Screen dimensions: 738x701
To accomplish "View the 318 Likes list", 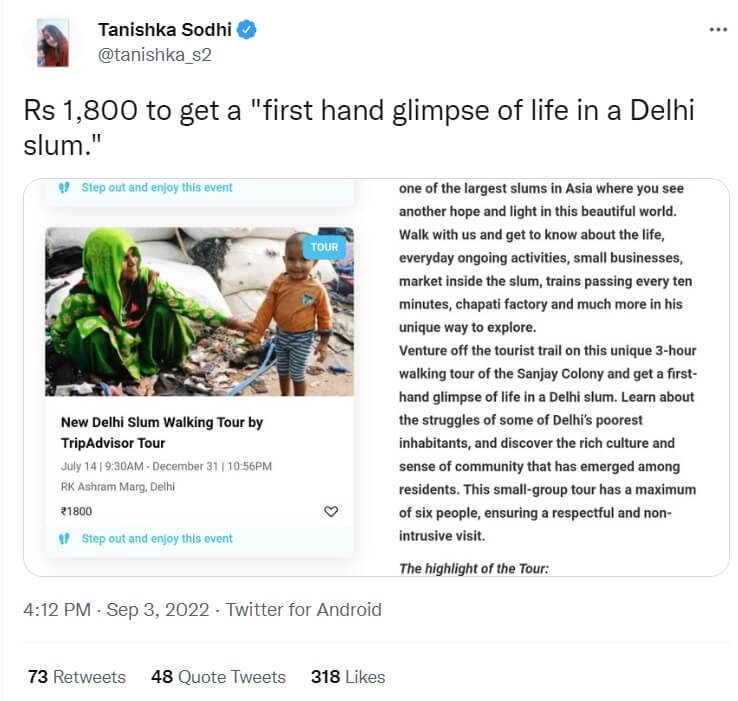I will click(x=348, y=677).
